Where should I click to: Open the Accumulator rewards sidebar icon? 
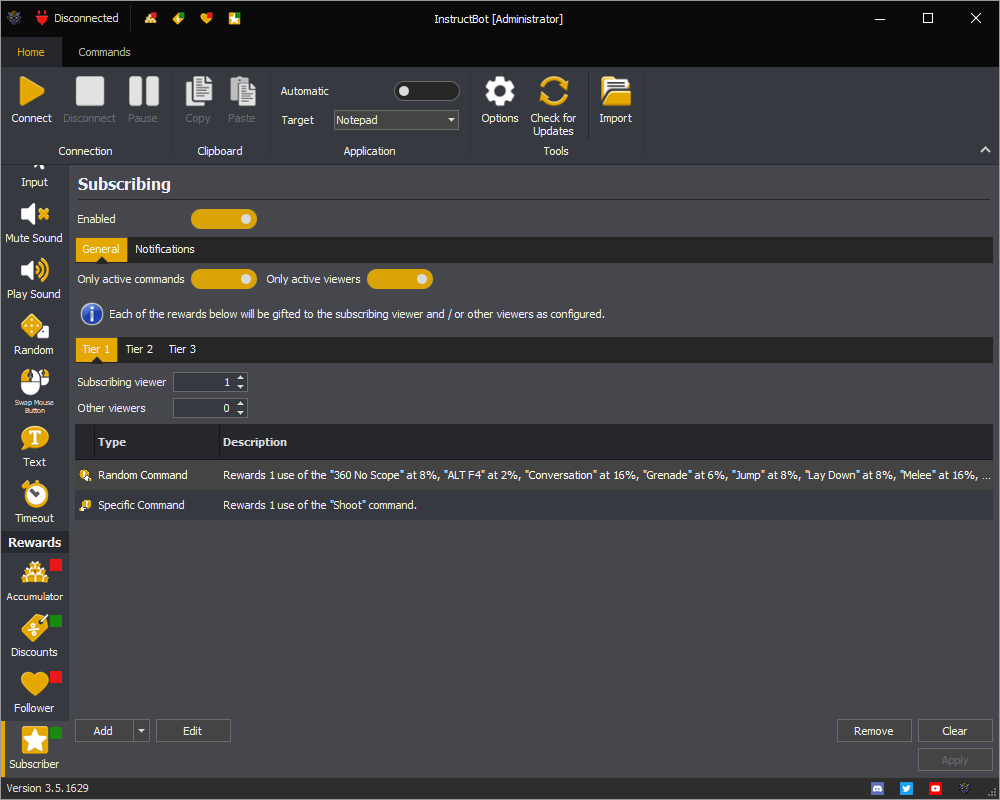[x=34, y=572]
